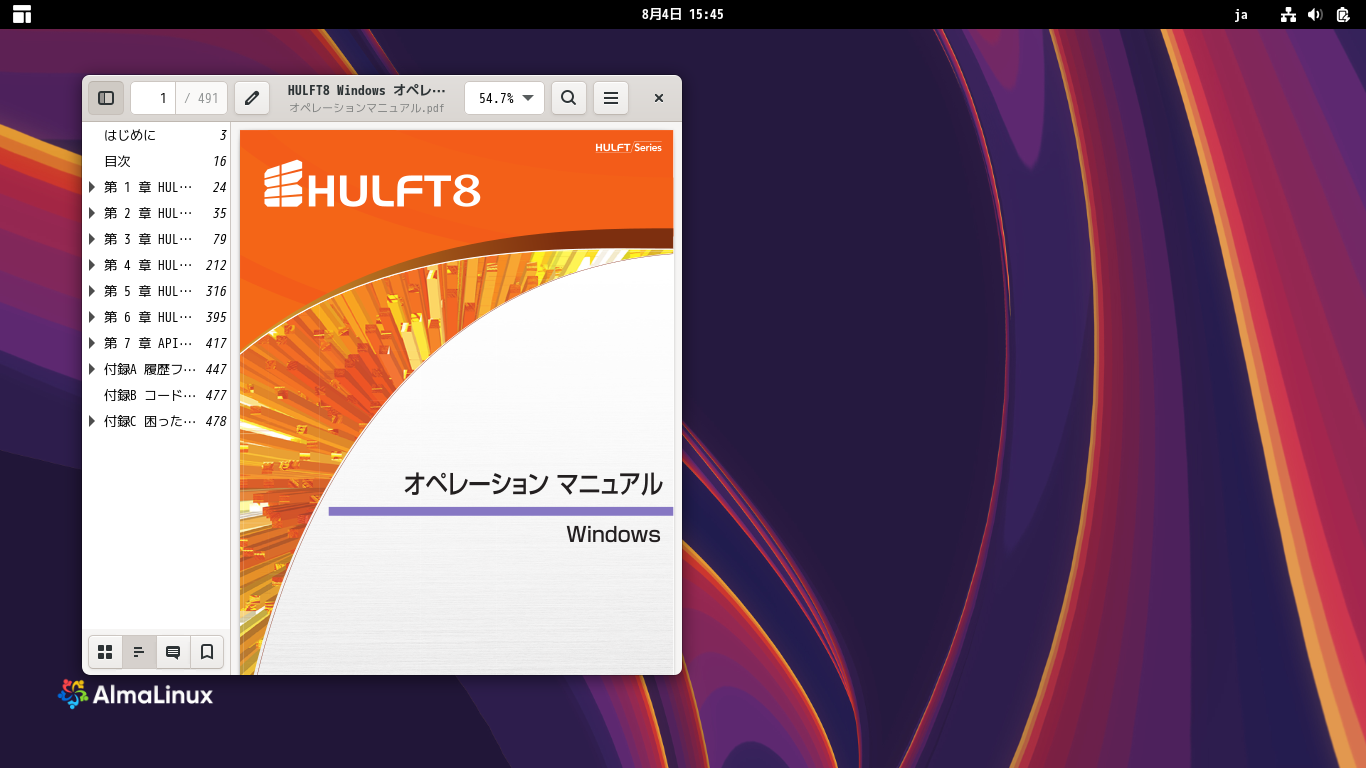Image resolution: width=1366 pixels, height=768 pixels.
Task: Close the document viewer window
Action: pos(659,98)
